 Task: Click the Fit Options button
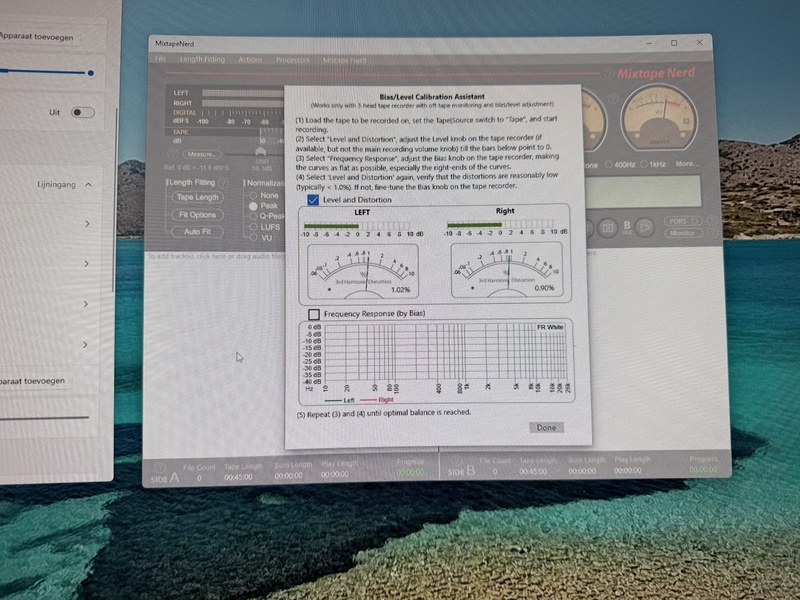coord(197,215)
